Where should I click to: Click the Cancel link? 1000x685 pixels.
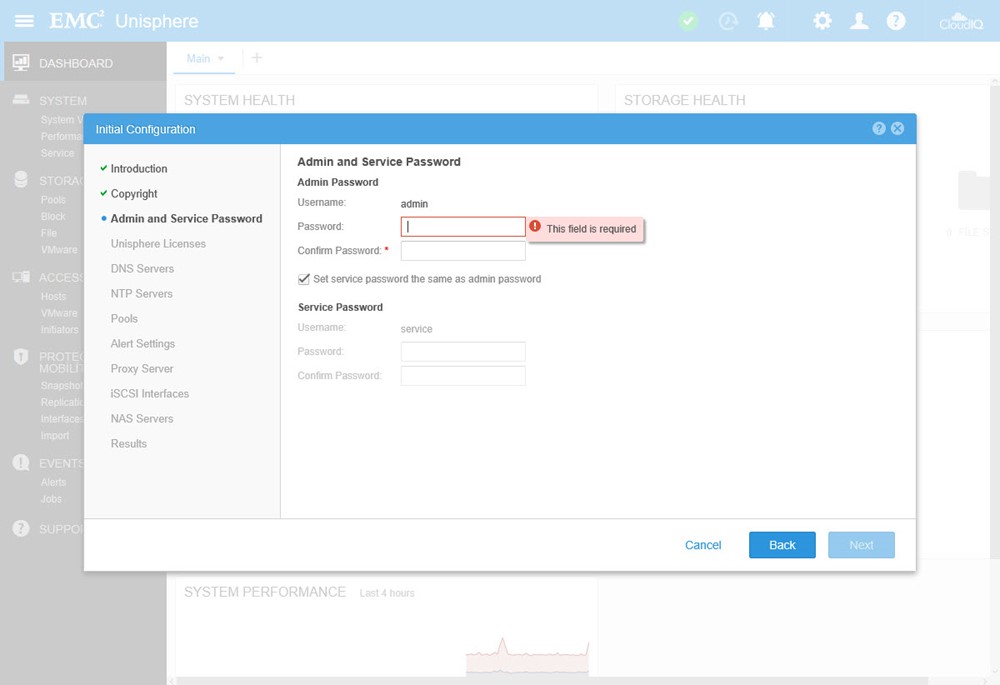(x=703, y=545)
